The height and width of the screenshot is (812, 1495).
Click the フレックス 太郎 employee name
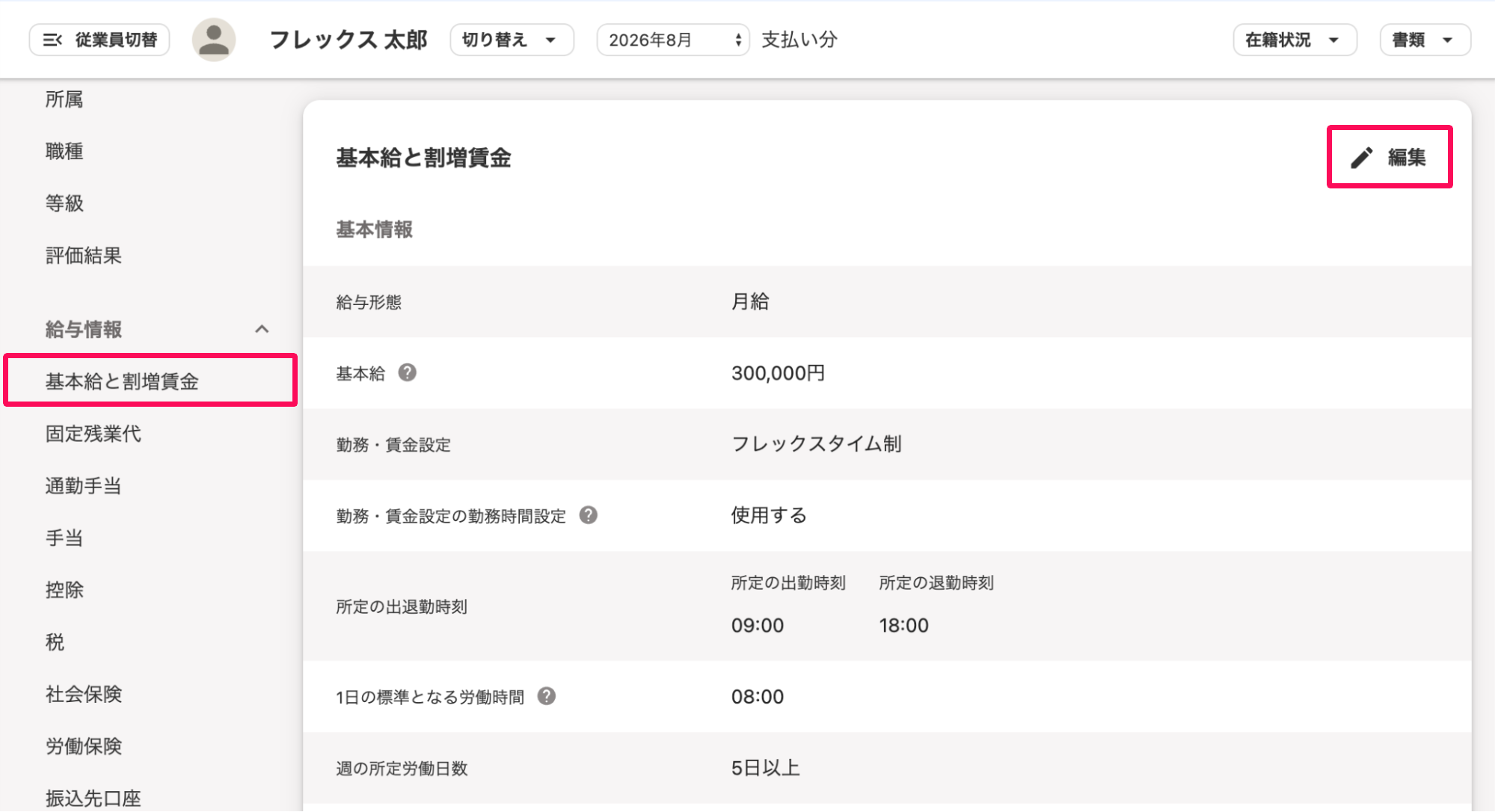point(349,40)
